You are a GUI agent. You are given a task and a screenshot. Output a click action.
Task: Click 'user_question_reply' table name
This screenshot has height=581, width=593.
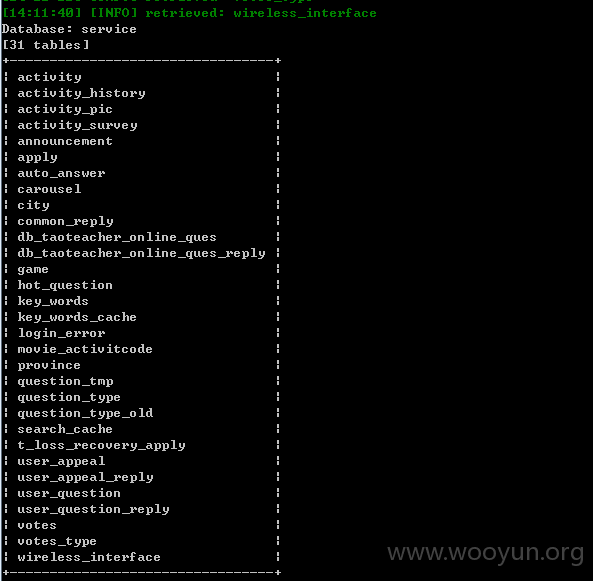(x=93, y=509)
